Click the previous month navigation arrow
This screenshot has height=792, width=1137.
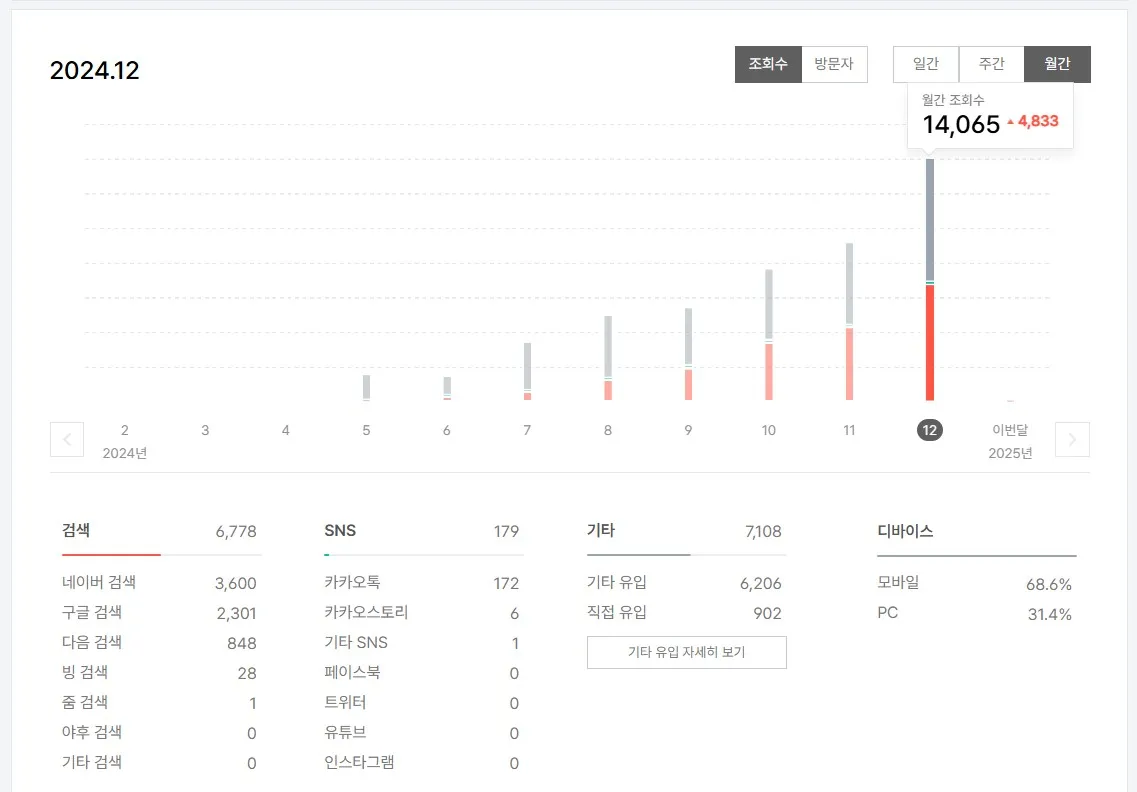tap(67, 439)
